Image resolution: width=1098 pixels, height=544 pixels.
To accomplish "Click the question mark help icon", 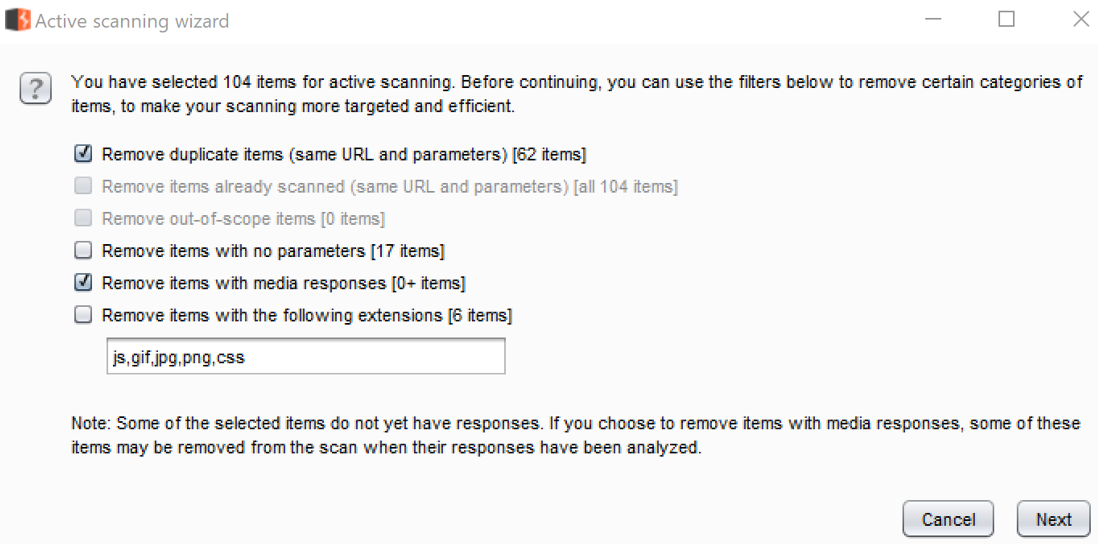I will tap(36, 90).
